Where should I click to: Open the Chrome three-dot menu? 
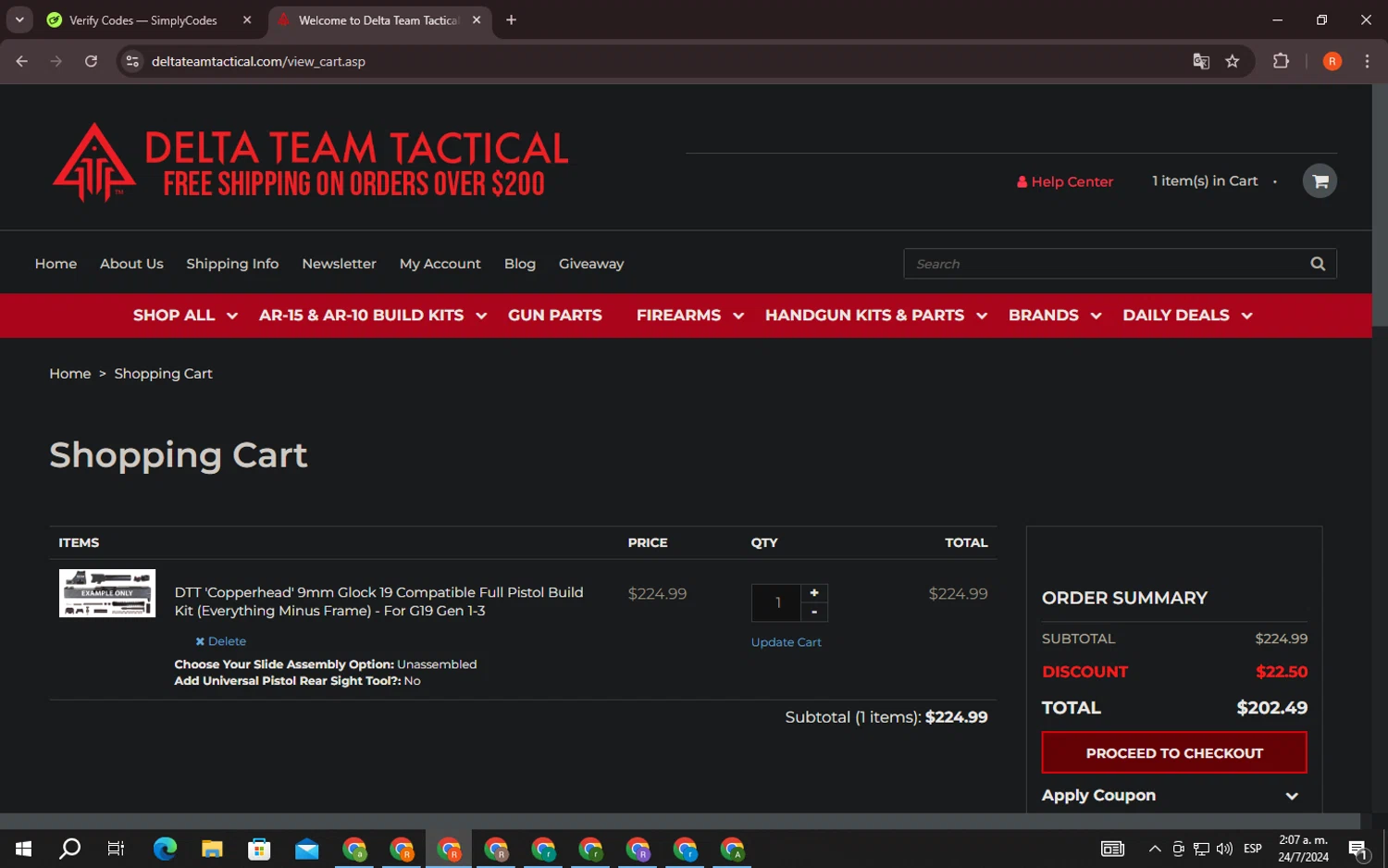[x=1367, y=61]
